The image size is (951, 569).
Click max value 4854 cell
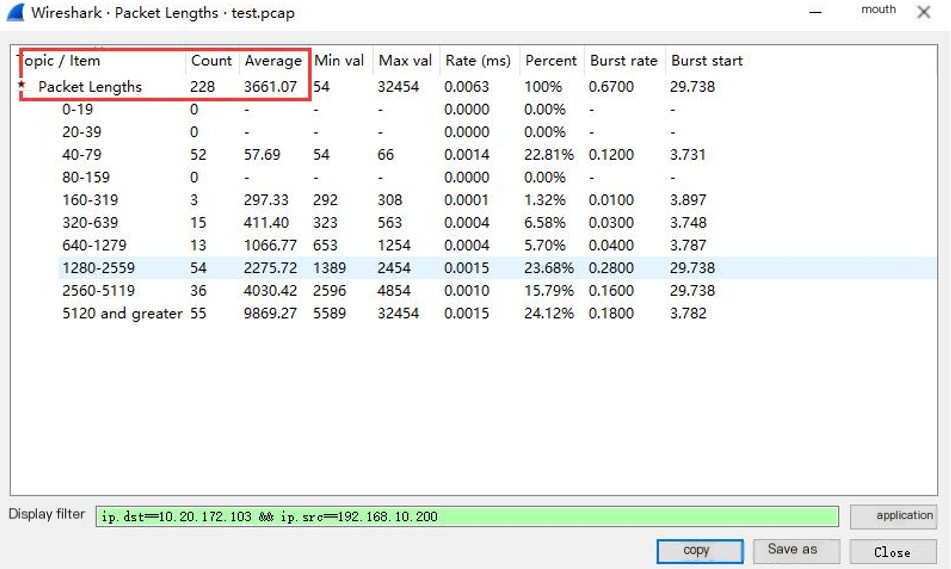(394, 291)
